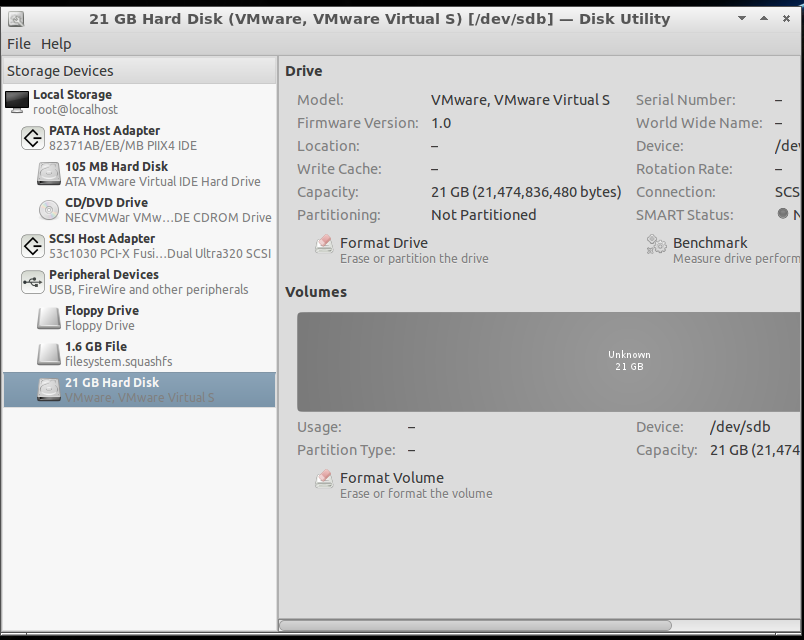Click the Format Drive eraser icon

324,245
